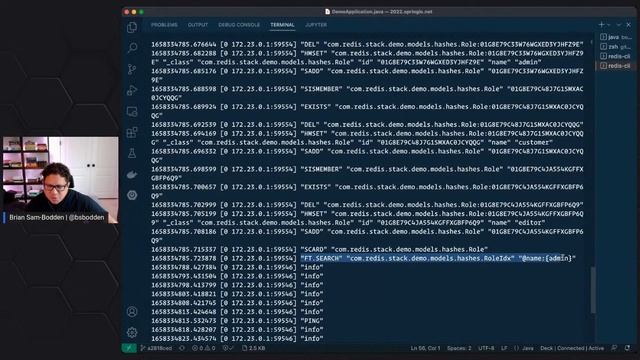Click the highlighted "FT.SEARCH" command text
The width and height of the screenshot is (640, 360).
click(438, 258)
